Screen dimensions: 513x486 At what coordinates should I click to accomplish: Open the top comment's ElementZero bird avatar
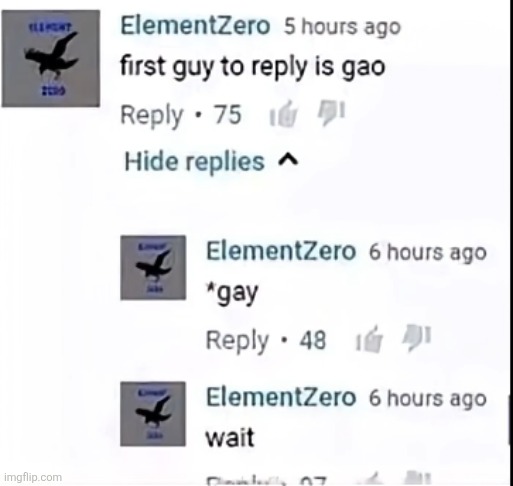click(x=51, y=58)
